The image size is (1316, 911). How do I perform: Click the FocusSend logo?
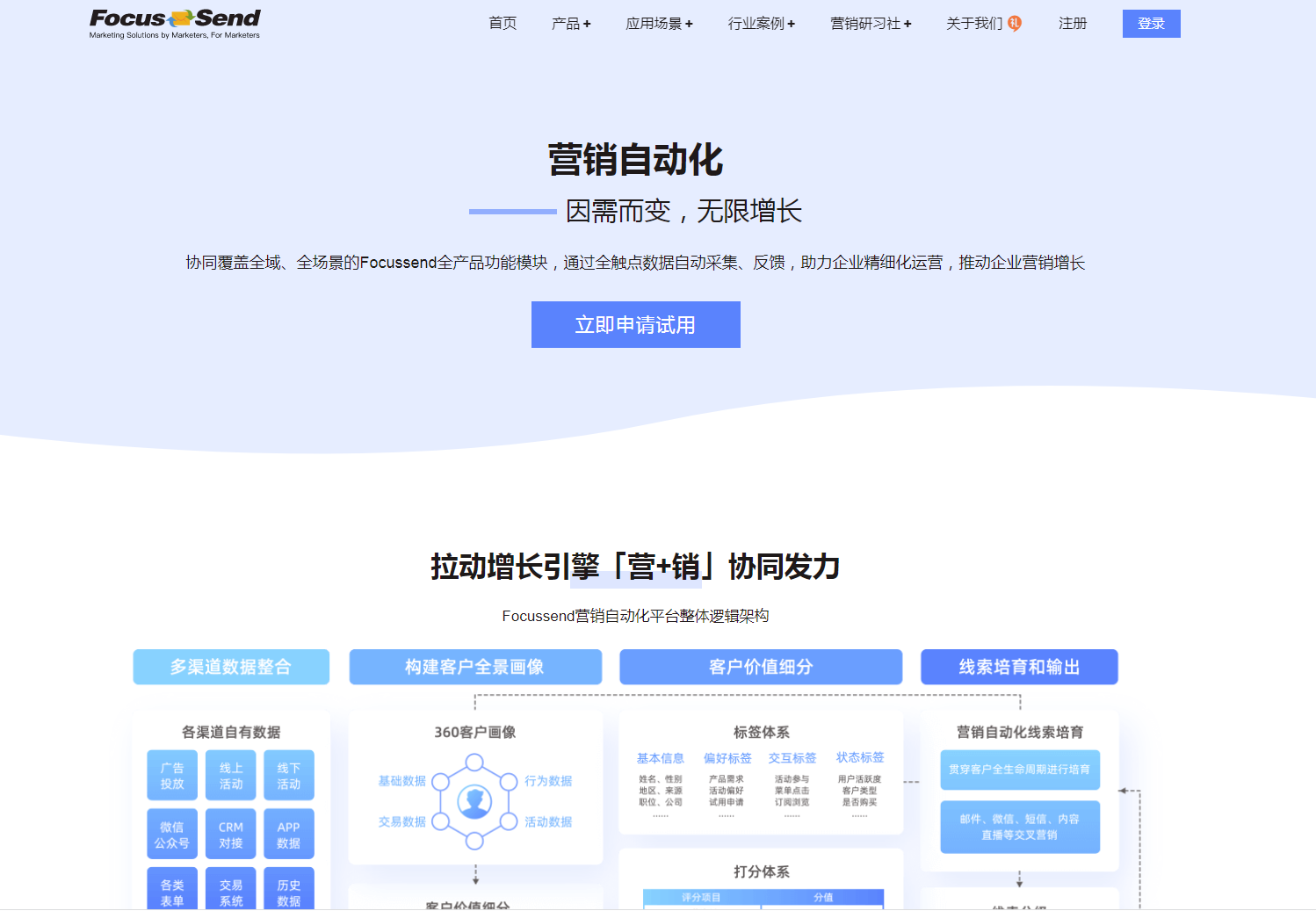click(x=175, y=24)
